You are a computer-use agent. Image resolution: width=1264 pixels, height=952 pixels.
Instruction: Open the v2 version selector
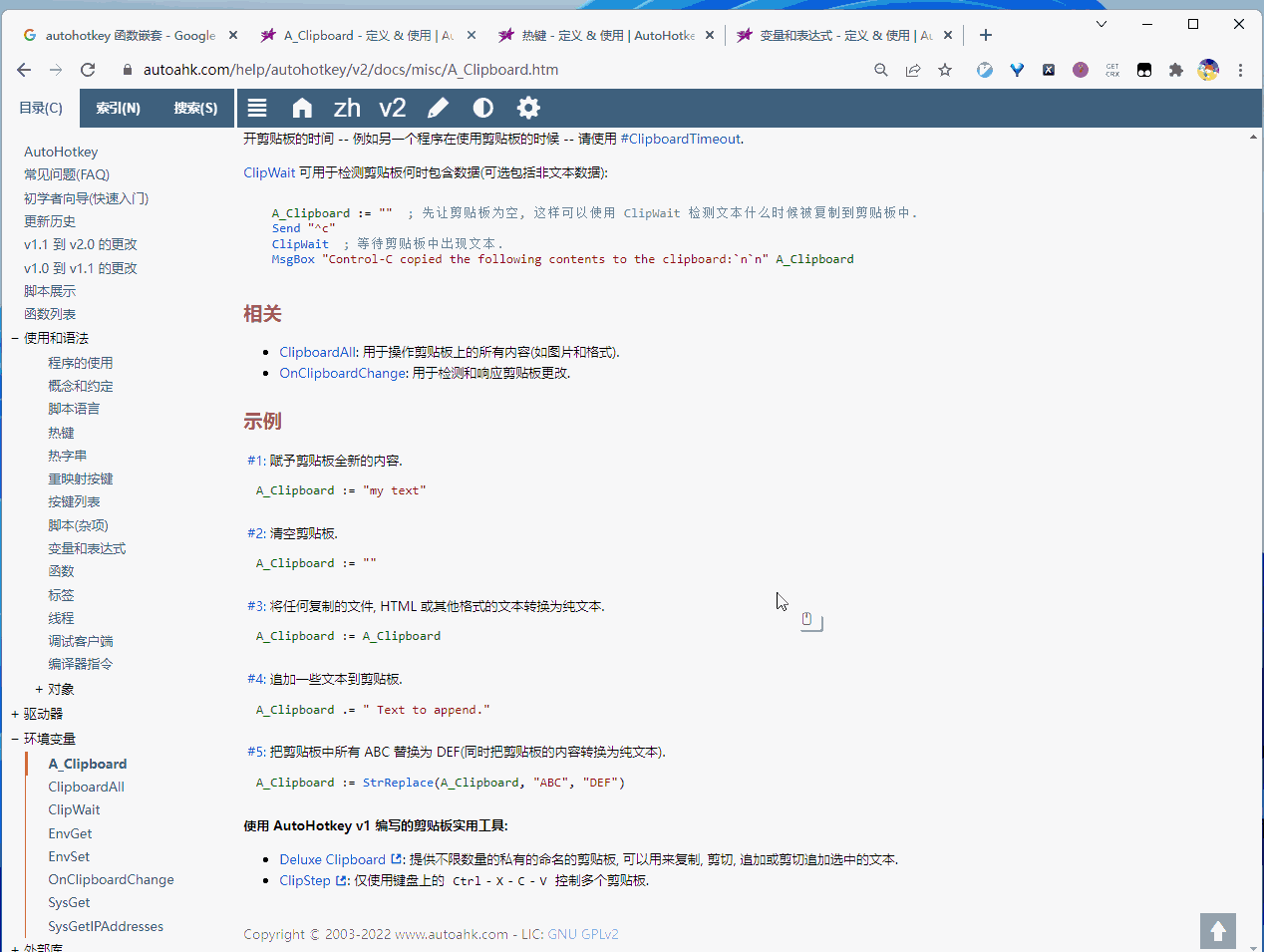click(x=393, y=108)
